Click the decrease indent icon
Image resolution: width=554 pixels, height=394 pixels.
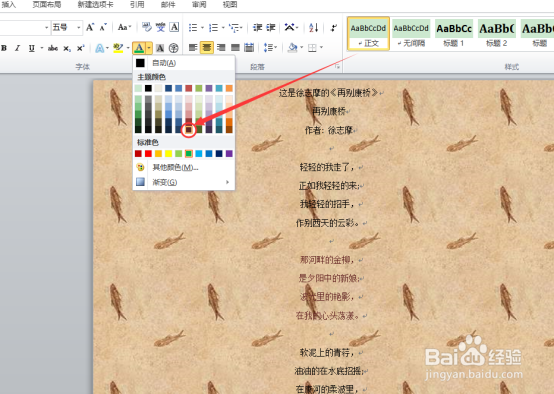[x=258, y=28]
